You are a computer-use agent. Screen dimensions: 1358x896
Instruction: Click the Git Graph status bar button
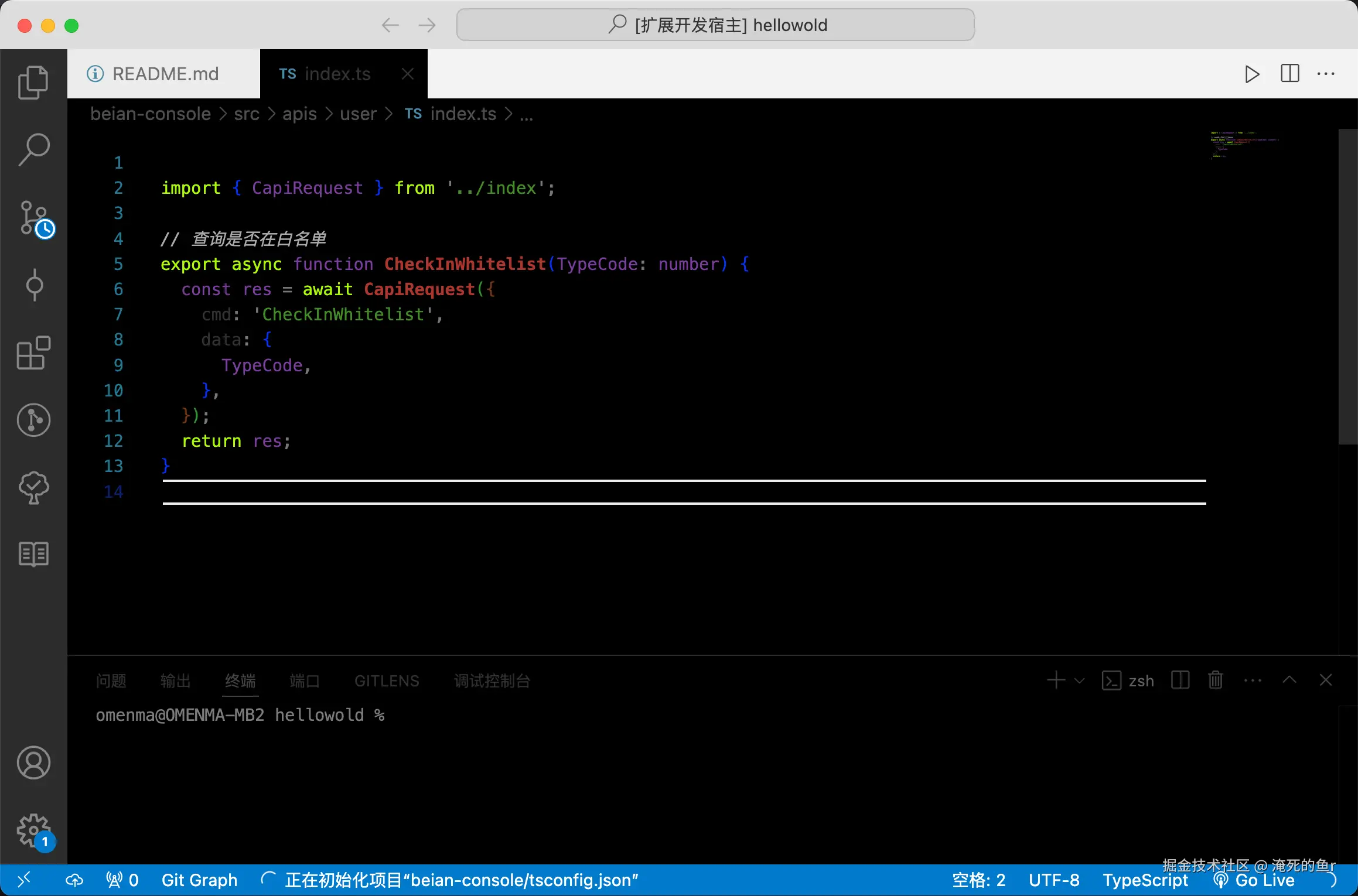(199, 880)
